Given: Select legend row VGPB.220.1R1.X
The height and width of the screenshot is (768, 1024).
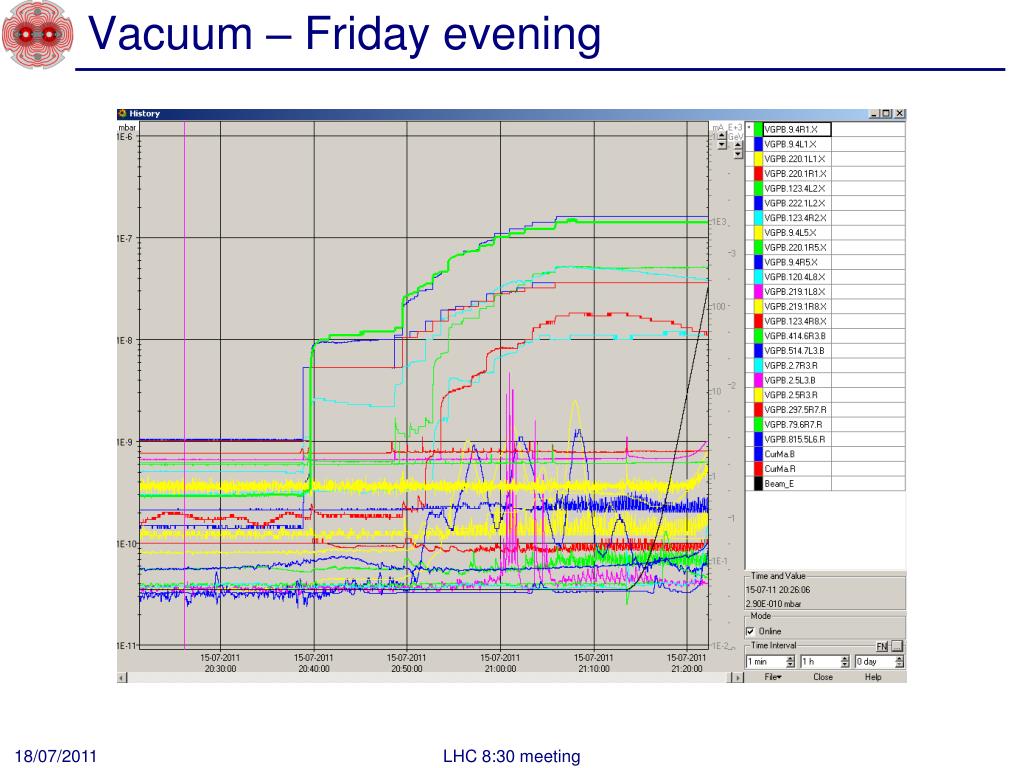Looking at the screenshot, I should pyautogui.click(x=825, y=174).
